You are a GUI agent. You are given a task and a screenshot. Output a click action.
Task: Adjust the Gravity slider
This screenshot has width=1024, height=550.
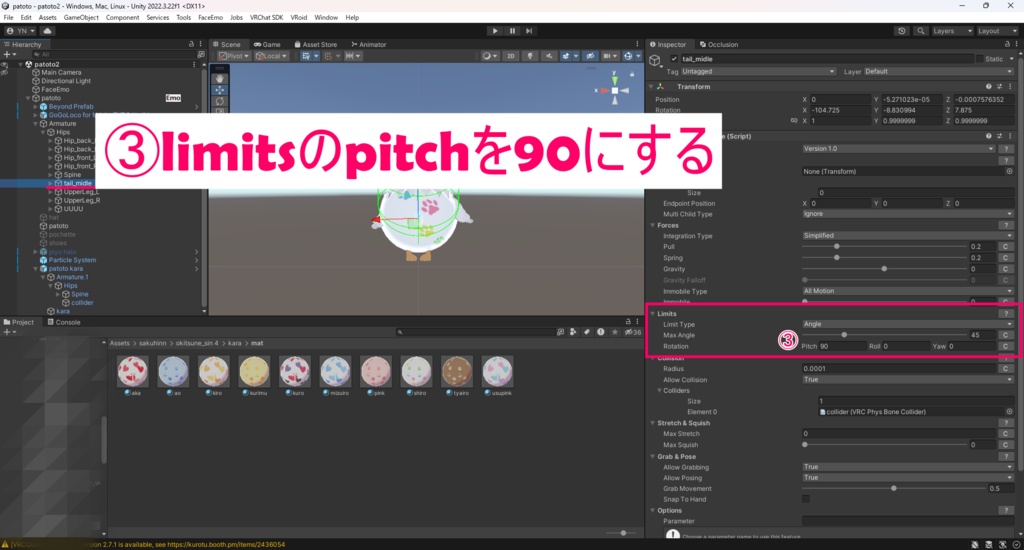click(x=884, y=268)
